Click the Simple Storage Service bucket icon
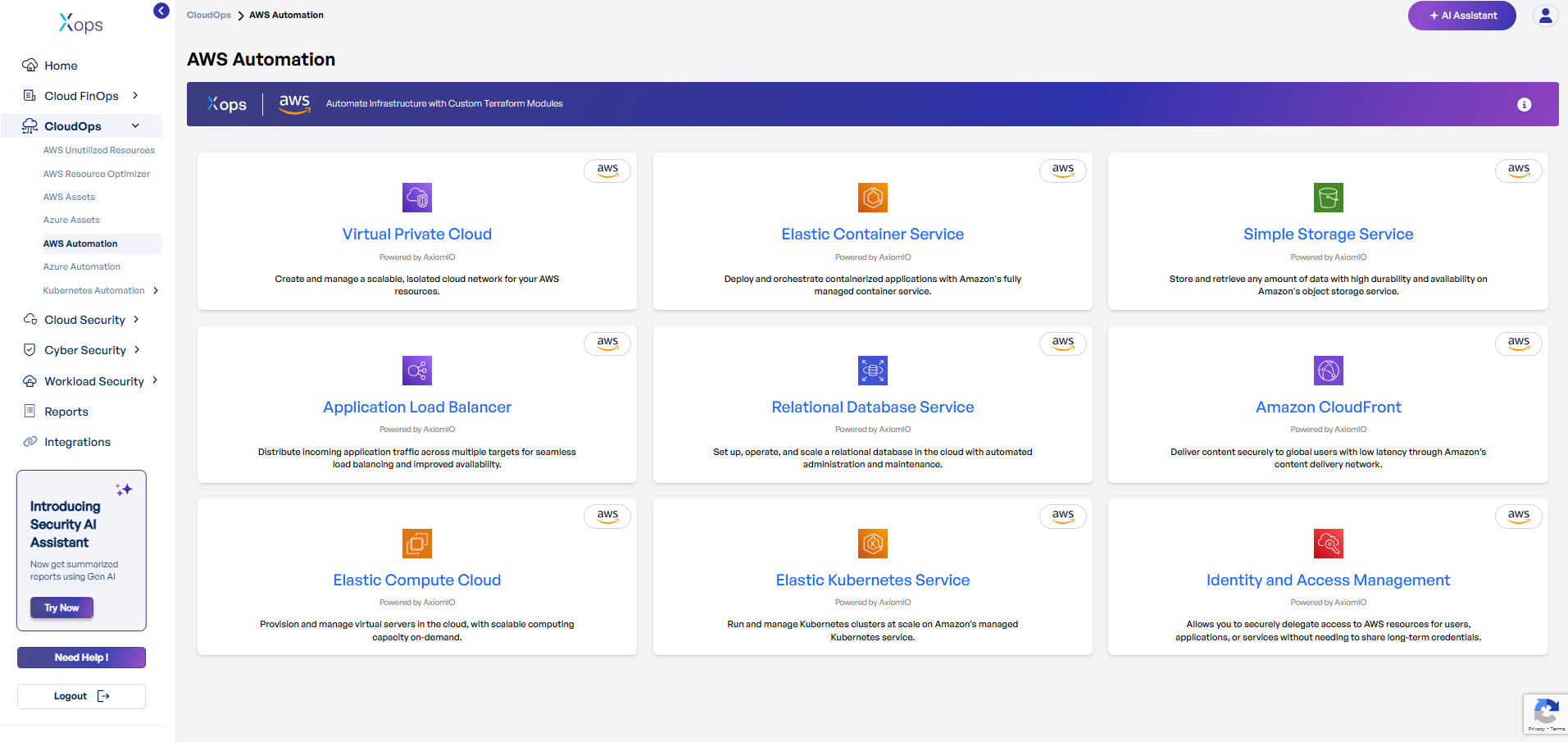The image size is (1568, 742). (1328, 198)
